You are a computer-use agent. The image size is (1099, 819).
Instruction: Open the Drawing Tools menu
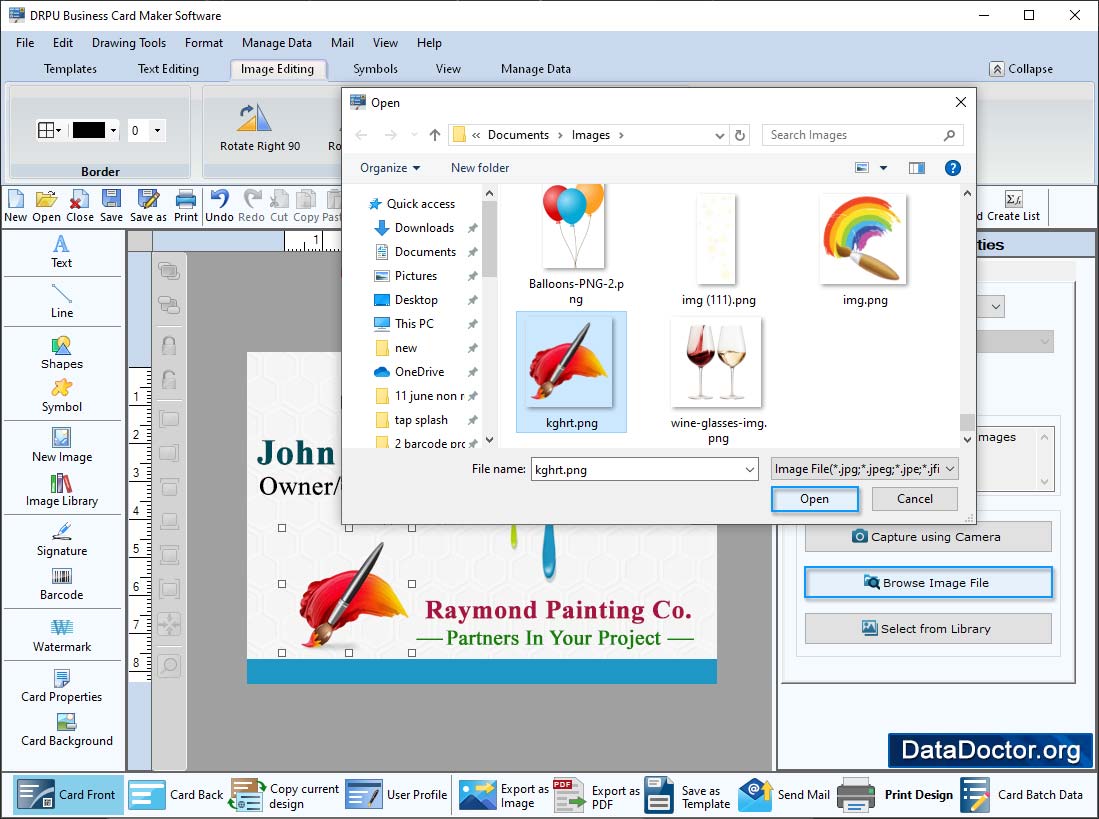pos(129,43)
